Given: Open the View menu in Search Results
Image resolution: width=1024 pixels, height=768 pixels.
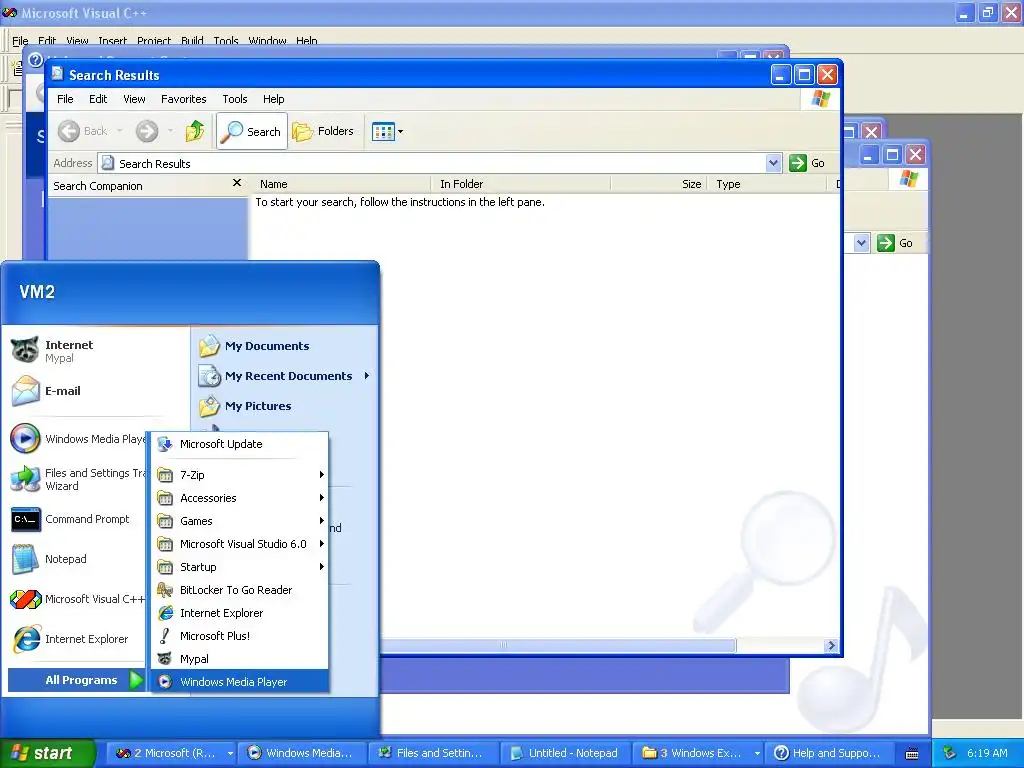Looking at the screenshot, I should [x=135, y=99].
